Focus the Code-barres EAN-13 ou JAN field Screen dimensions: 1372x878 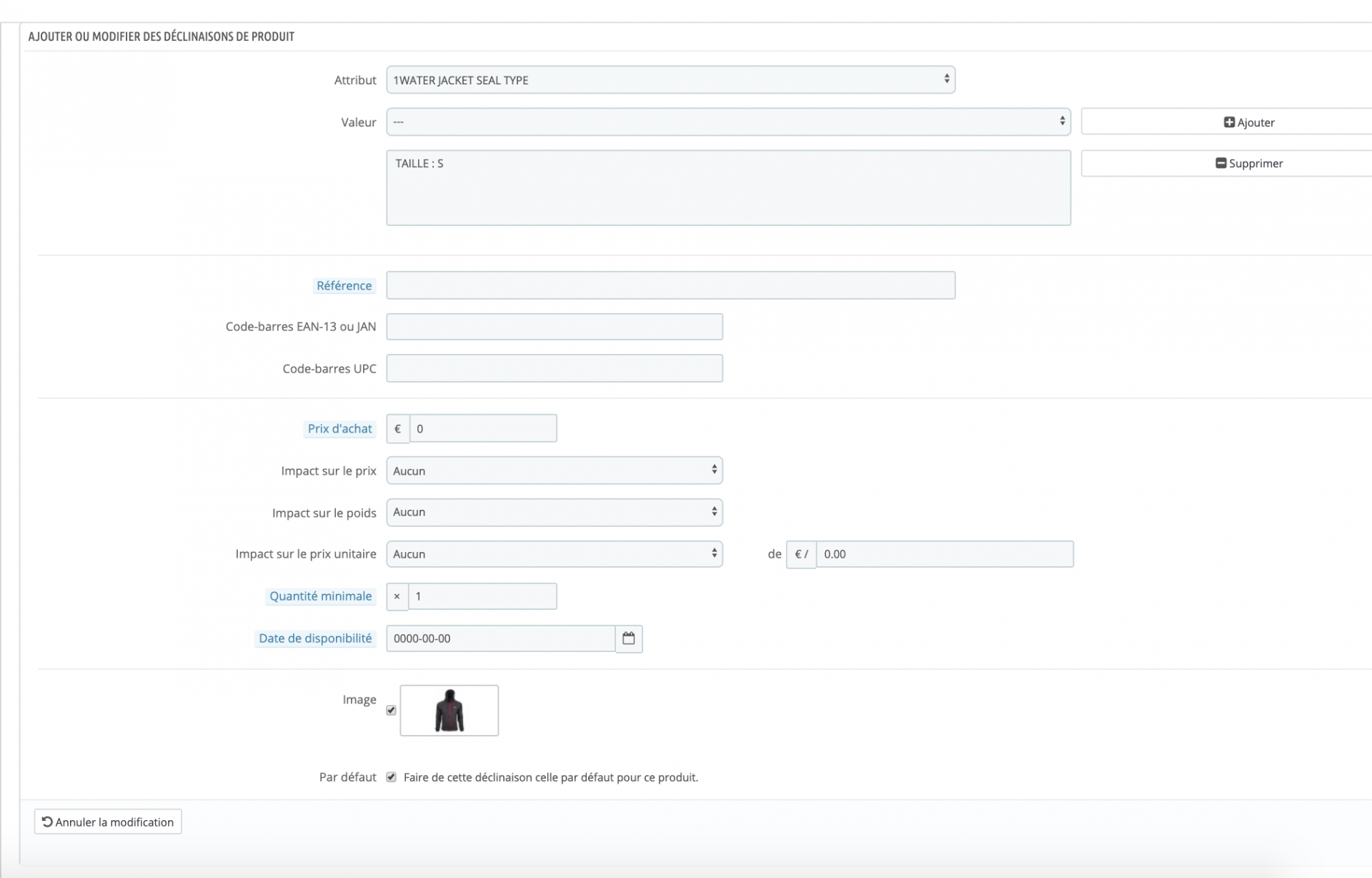(x=555, y=327)
